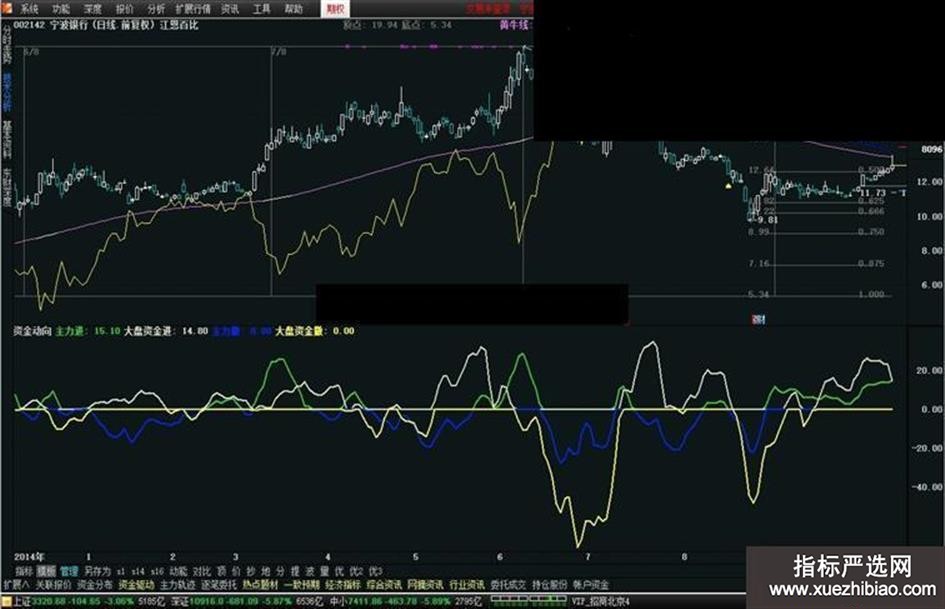Open the 经济指标 tab

point(343,585)
